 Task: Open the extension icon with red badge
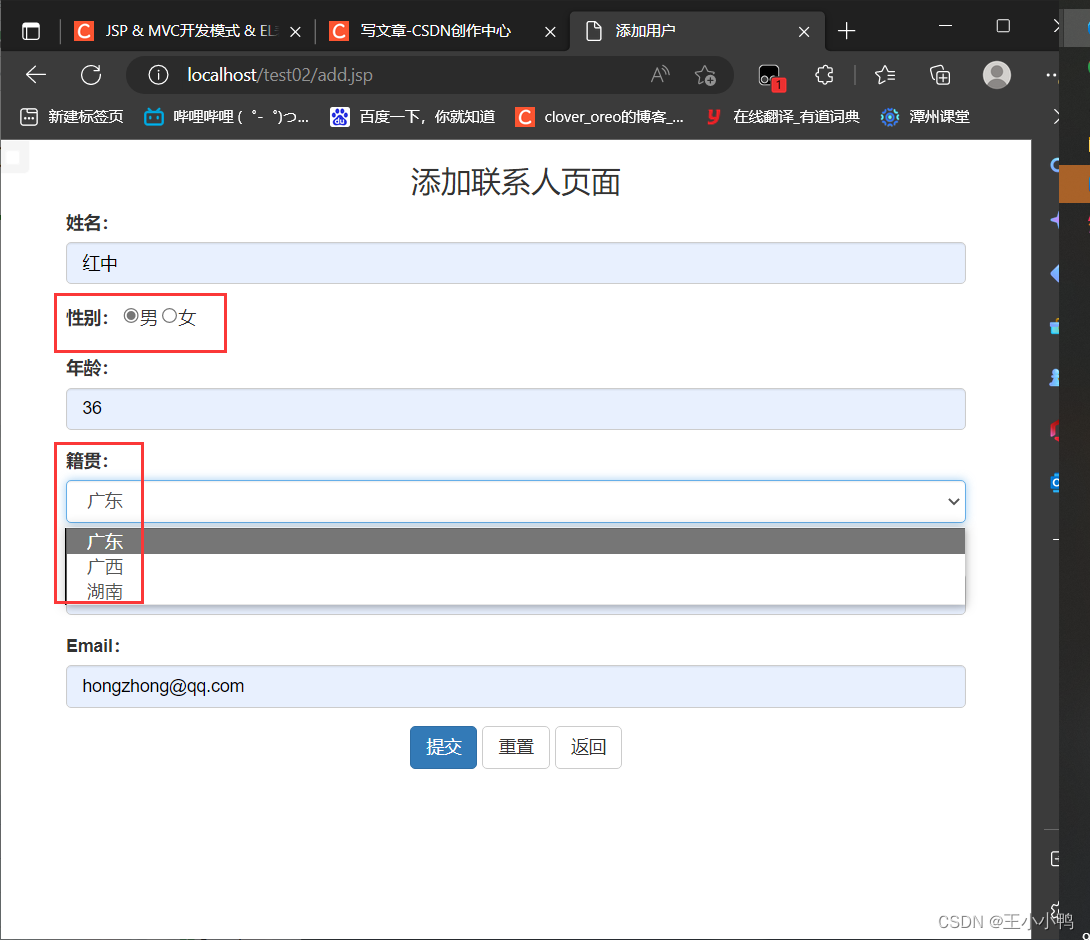(770, 76)
